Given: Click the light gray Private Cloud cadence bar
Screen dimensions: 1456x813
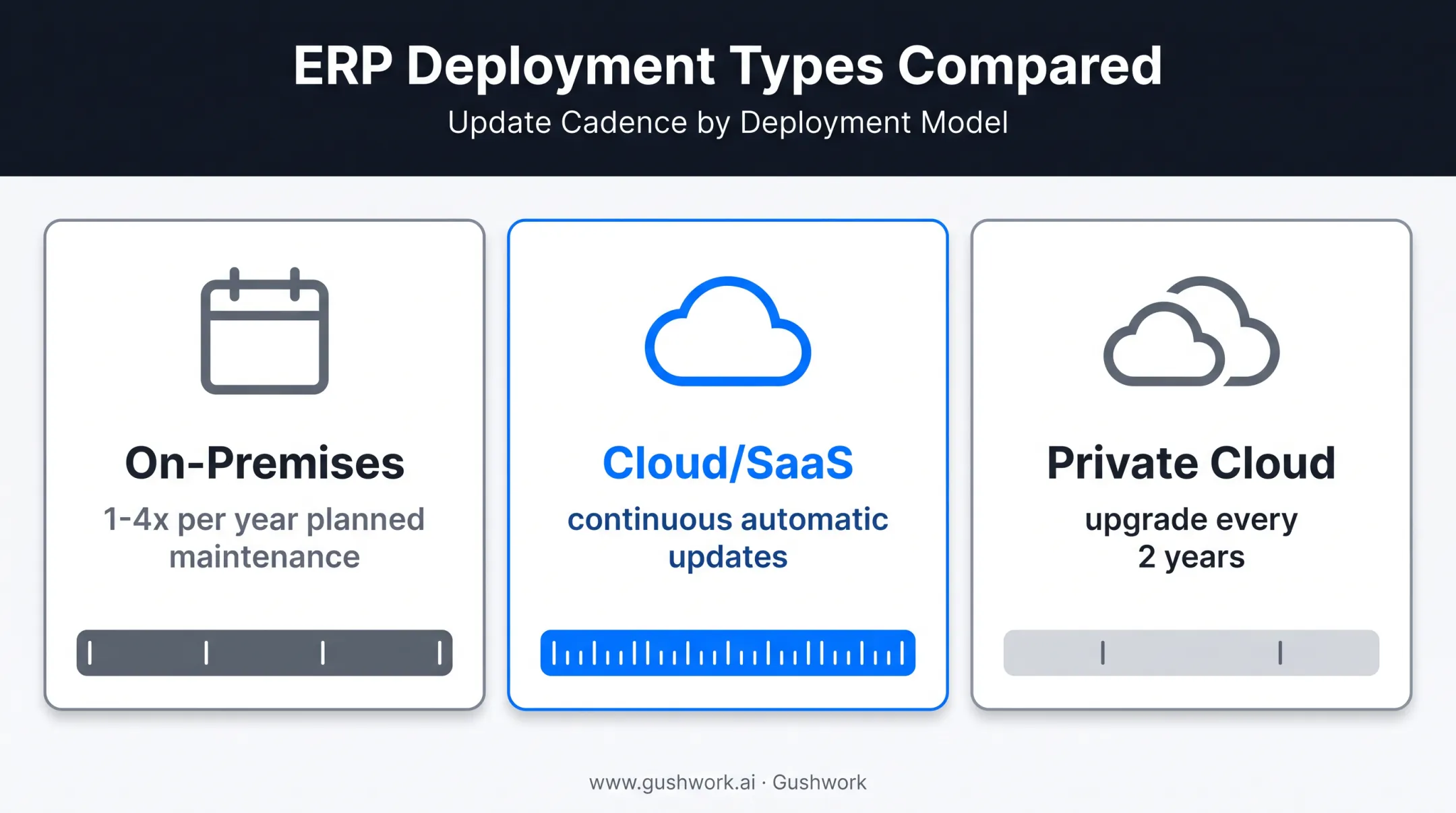Looking at the screenshot, I should tap(1191, 653).
